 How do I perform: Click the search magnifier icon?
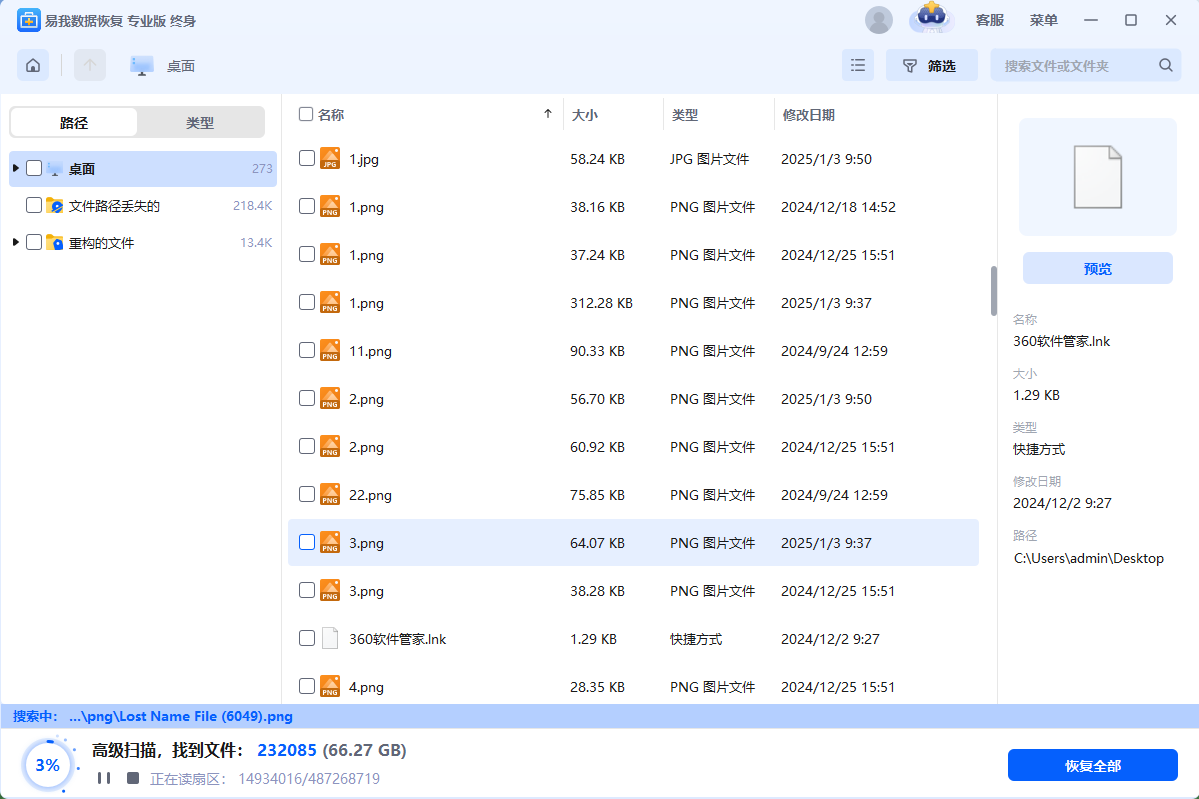click(x=1165, y=66)
